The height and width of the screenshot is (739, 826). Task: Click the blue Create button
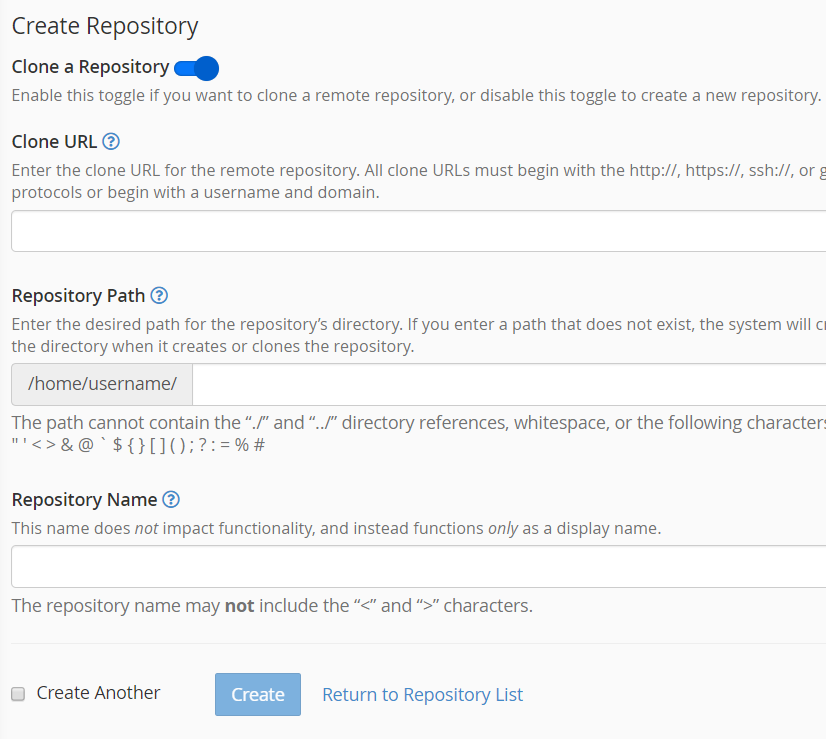coord(258,694)
